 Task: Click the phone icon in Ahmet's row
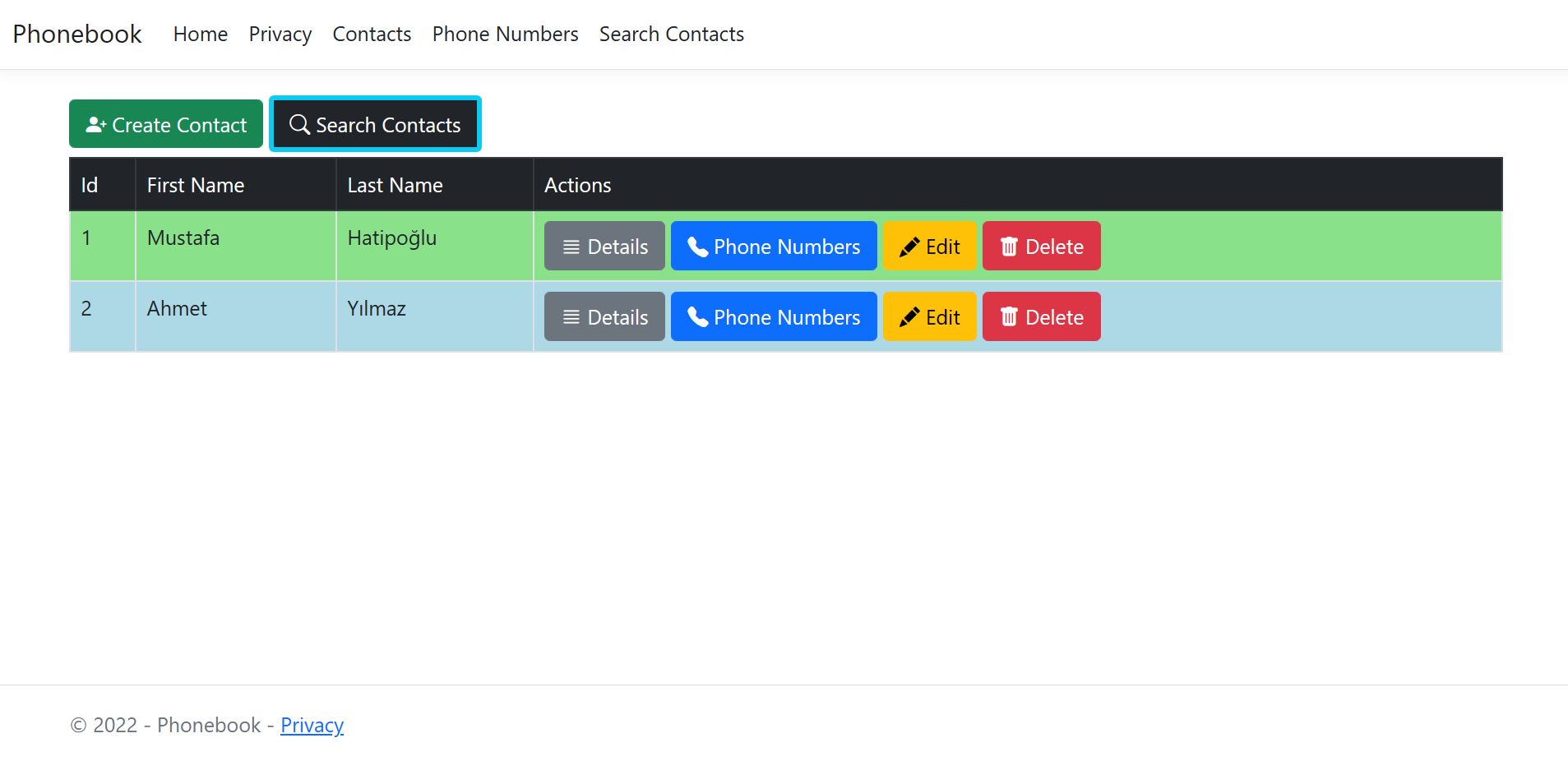(x=698, y=317)
